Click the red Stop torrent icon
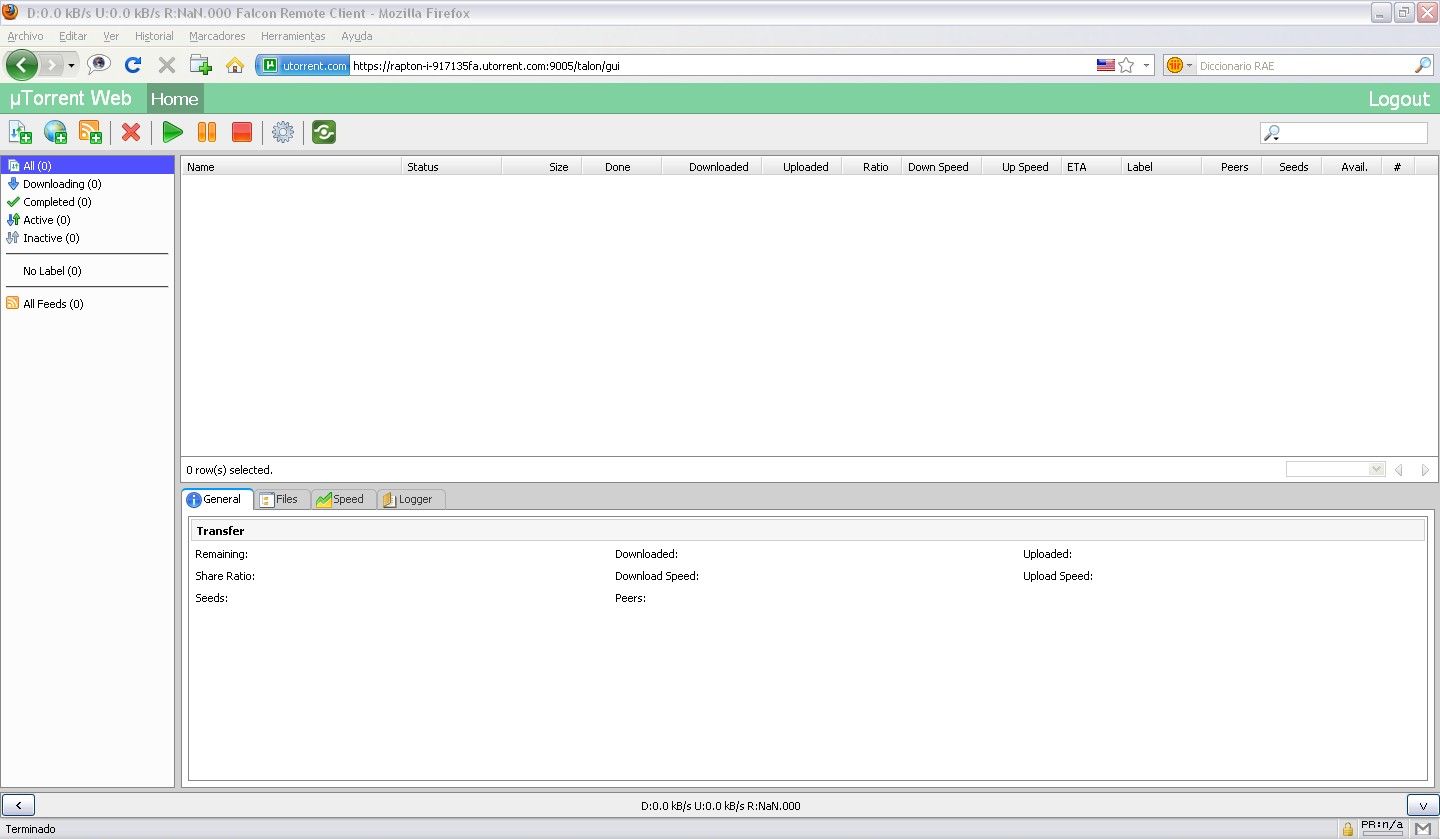Screen dimensions: 1440x839 (x=241, y=132)
